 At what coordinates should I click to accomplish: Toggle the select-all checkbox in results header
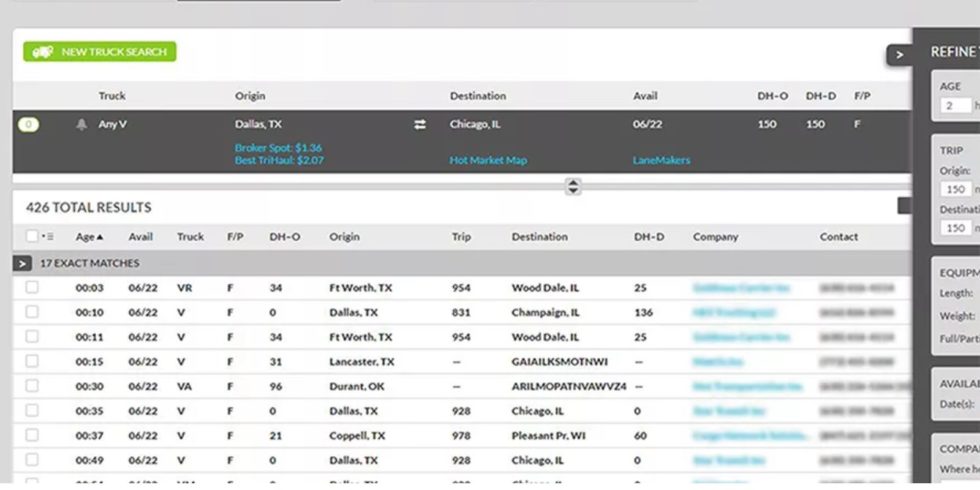coord(32,236)
